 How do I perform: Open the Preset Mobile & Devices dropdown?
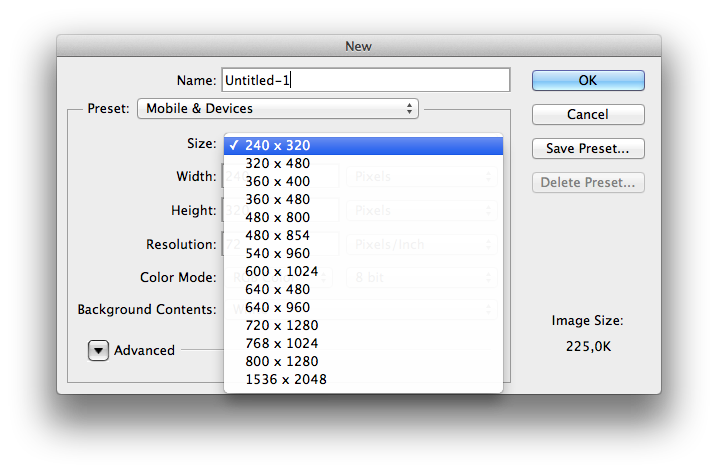[x=278, y=109]
